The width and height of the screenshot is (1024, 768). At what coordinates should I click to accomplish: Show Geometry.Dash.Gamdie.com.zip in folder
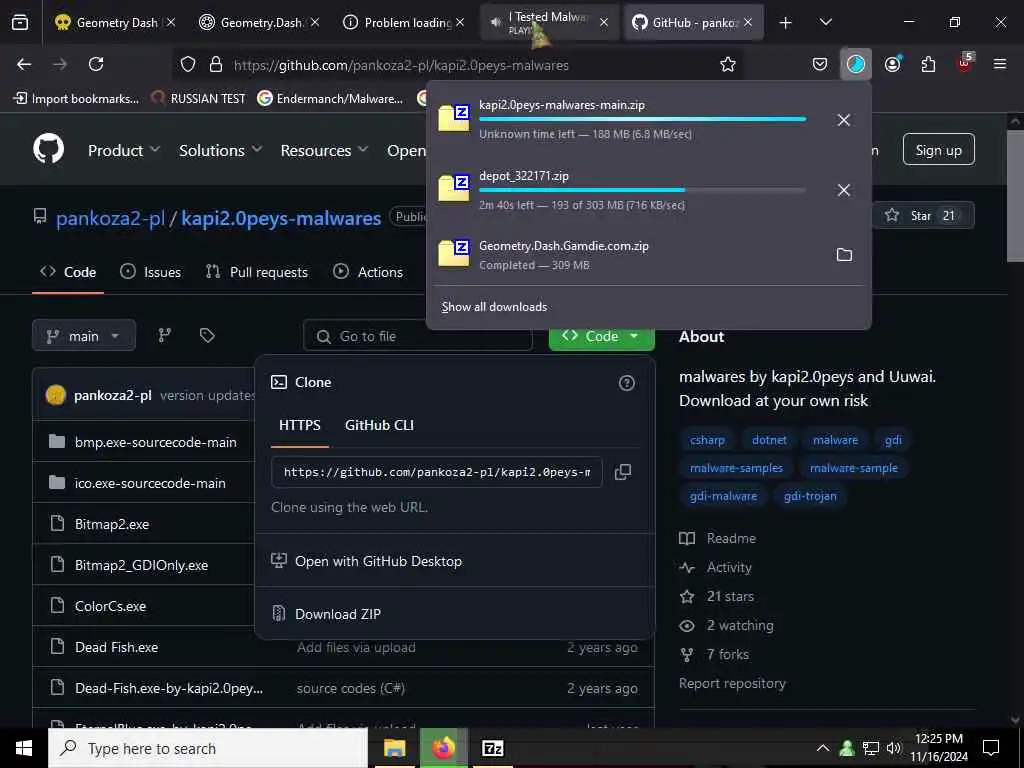click(x=844, y=254)
